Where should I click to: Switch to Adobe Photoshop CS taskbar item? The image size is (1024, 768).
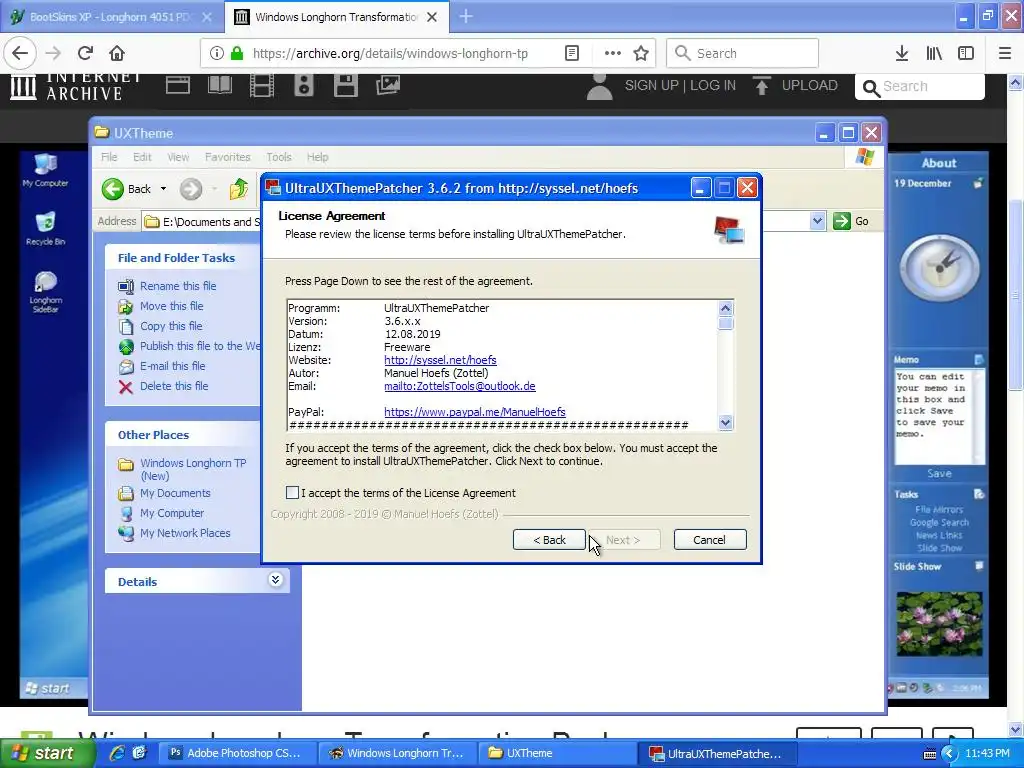coord(238,753)
